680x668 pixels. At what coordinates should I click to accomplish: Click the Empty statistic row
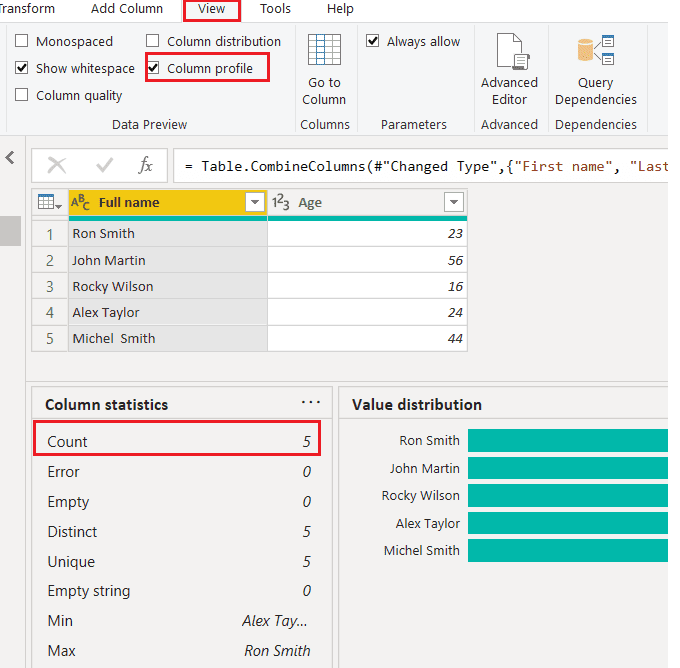pos(179,501)
